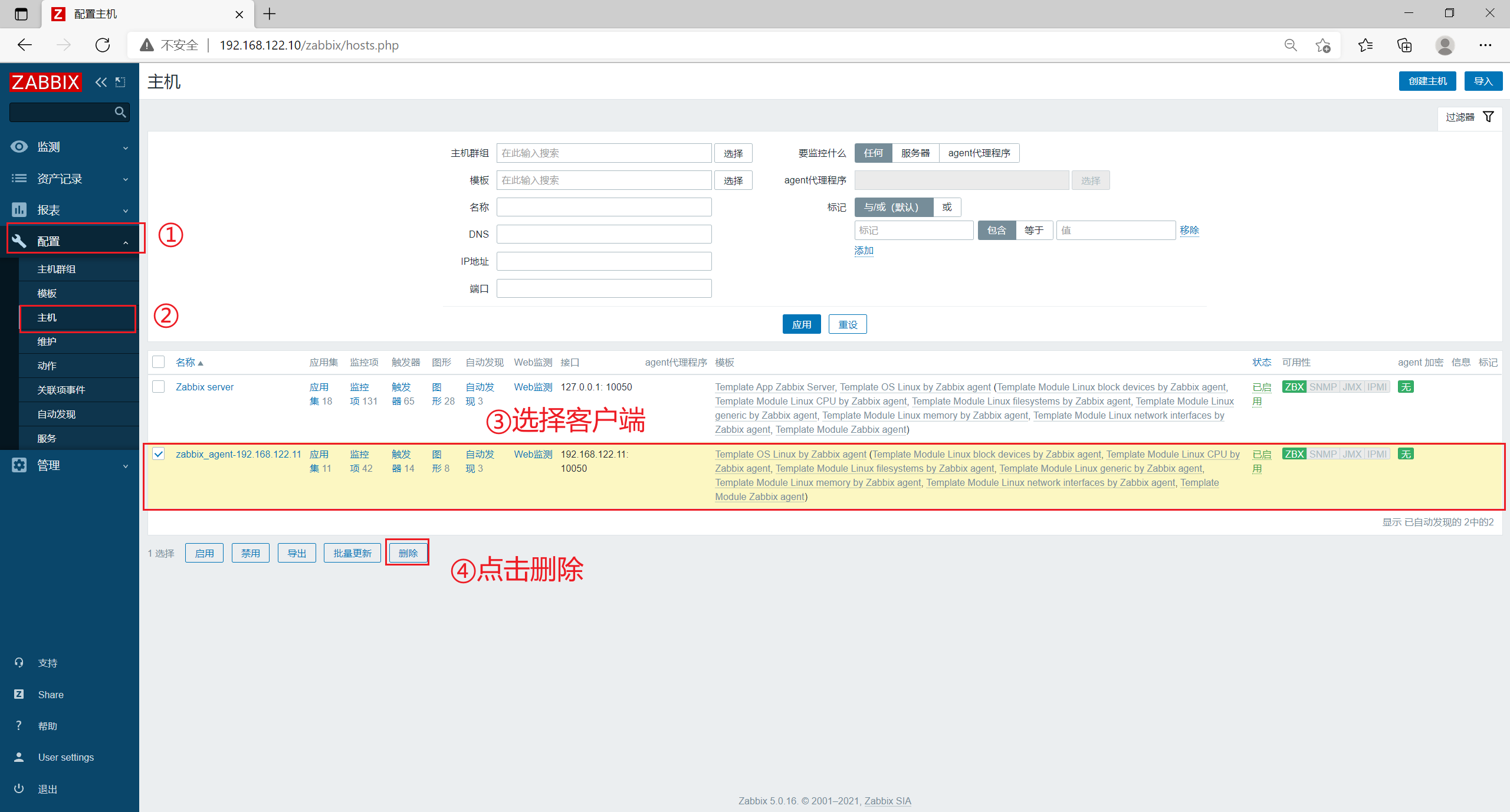The height and width of the screenshot is (812, 1510).
Task: Toggle the select-all hosts checkbox
Action: point(158,361)
